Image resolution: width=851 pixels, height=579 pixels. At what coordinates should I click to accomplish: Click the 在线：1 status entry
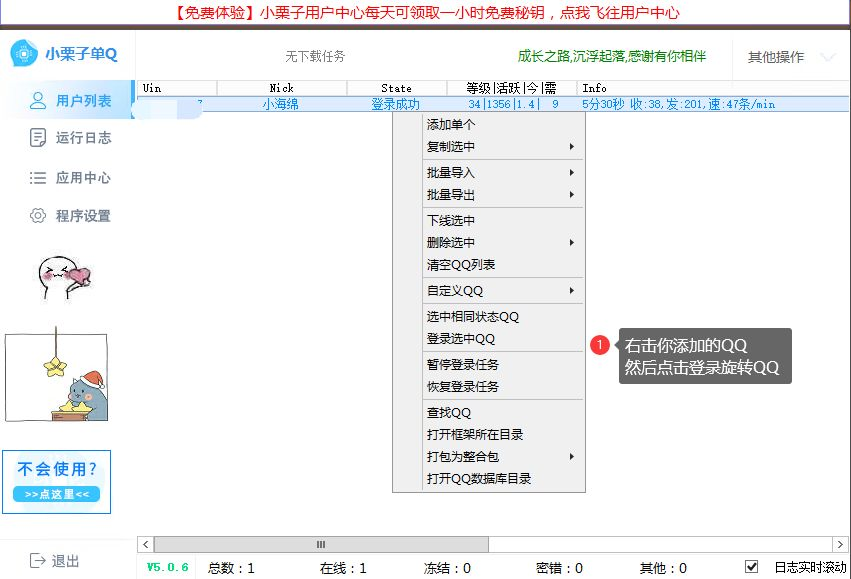(x=343, y=568)
